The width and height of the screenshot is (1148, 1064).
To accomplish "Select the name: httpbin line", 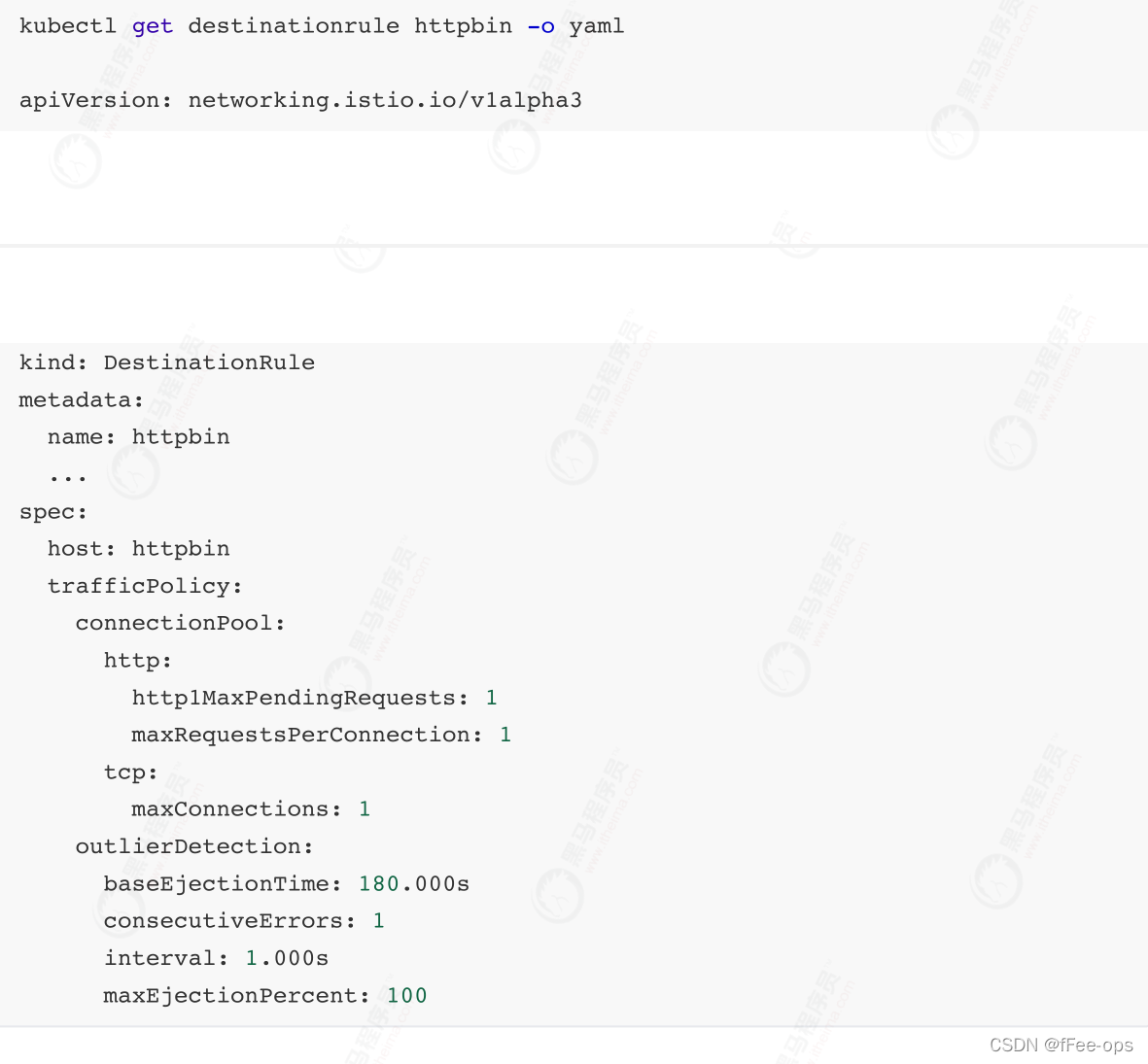I will 138,437.
